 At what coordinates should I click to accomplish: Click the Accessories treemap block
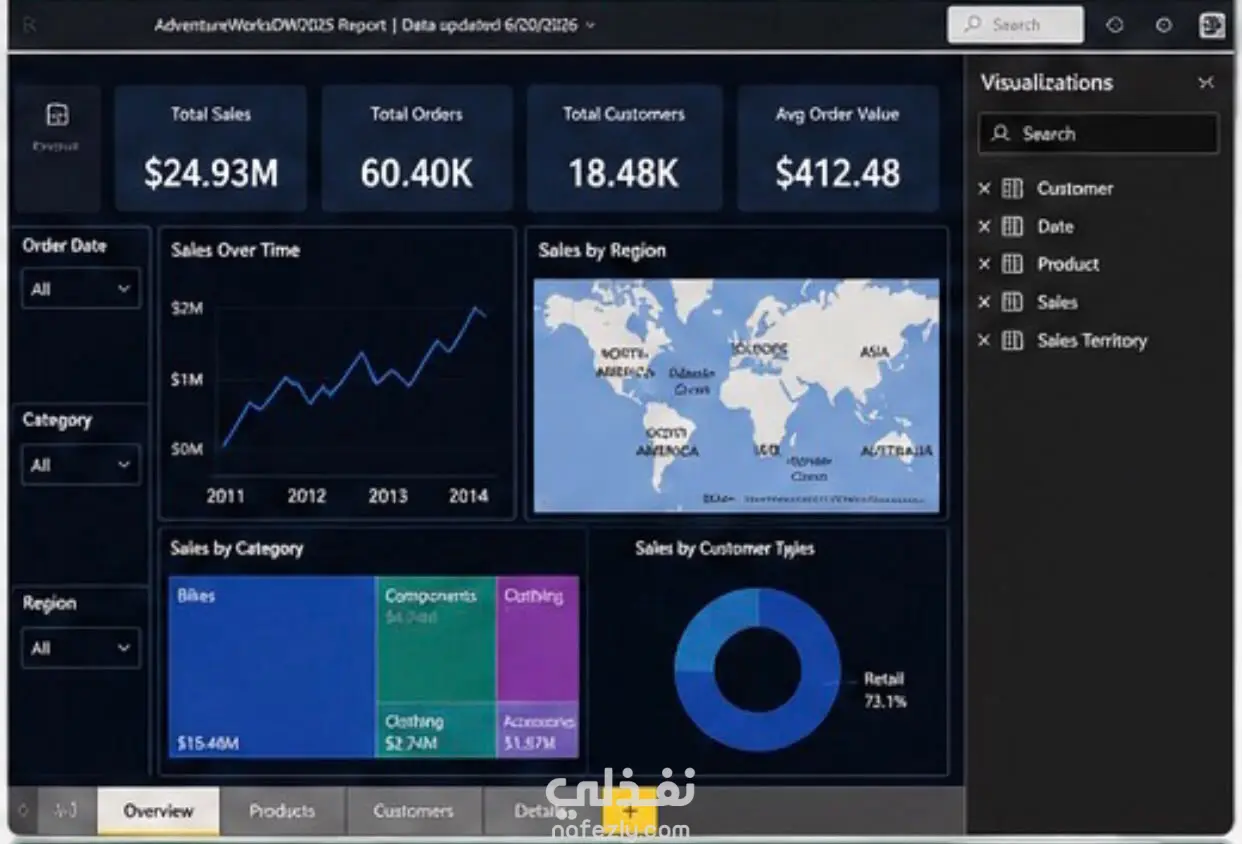click(x=538, y=731)
